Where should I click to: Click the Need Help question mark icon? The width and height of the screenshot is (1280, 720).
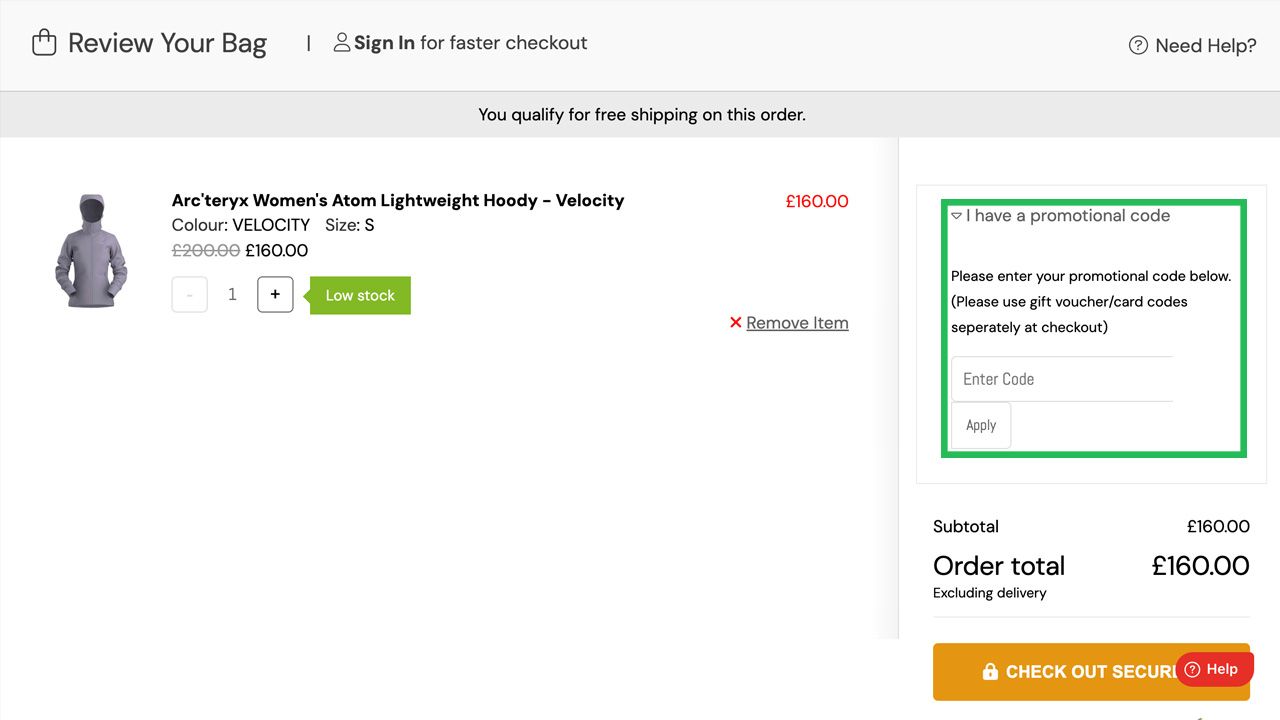click(x=1138, y=45)
